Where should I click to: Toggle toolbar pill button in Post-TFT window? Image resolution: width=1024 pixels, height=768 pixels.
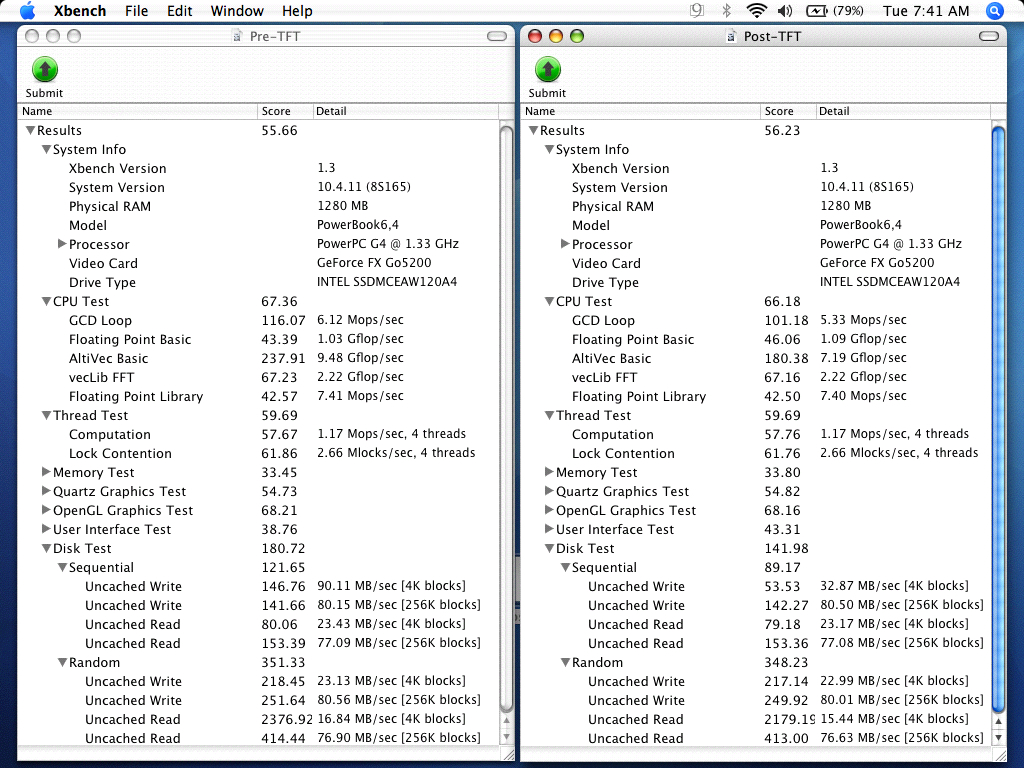pos(989,36)
